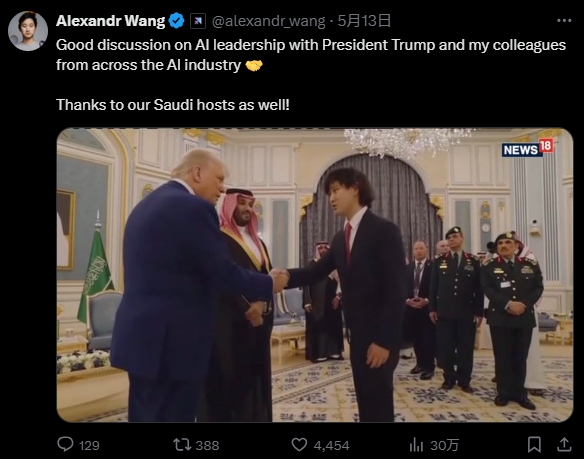Screen dimensions: 584x459
Task: Repost using the retweet arrows icon
Action: pyautogui.click(x=182, y=444)
